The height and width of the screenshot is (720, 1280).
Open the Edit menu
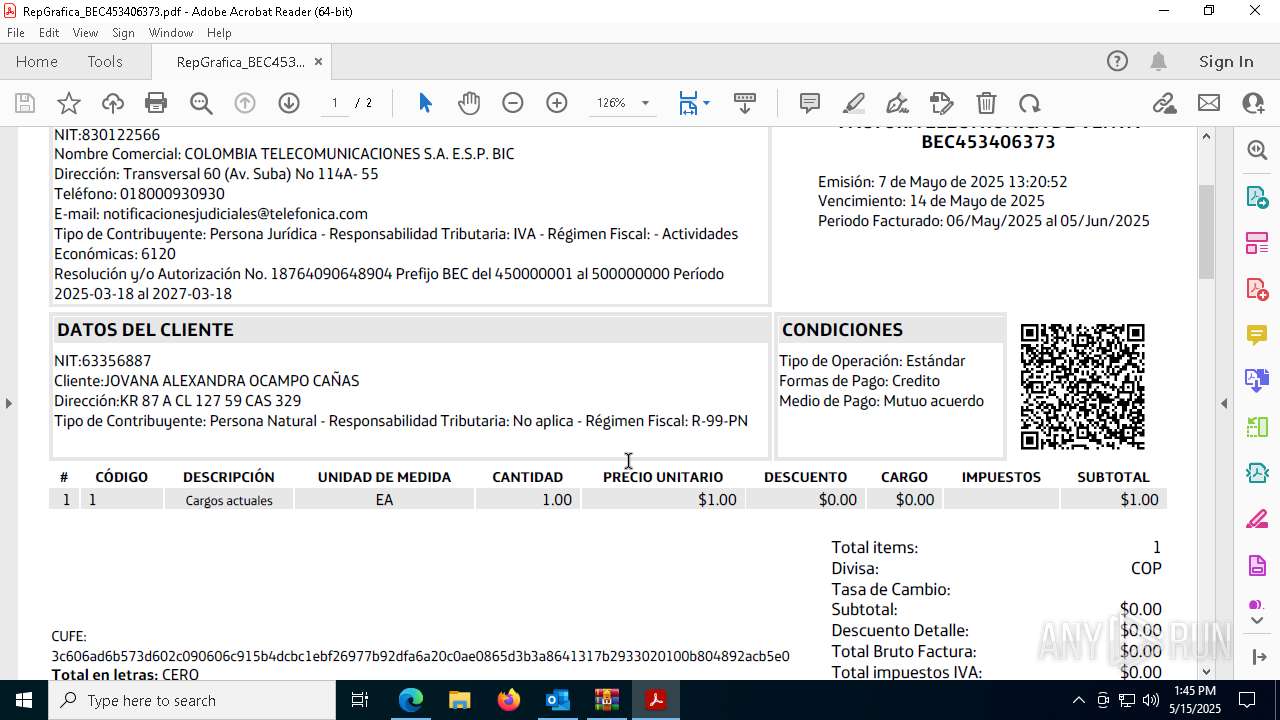[x=49, y=33]
